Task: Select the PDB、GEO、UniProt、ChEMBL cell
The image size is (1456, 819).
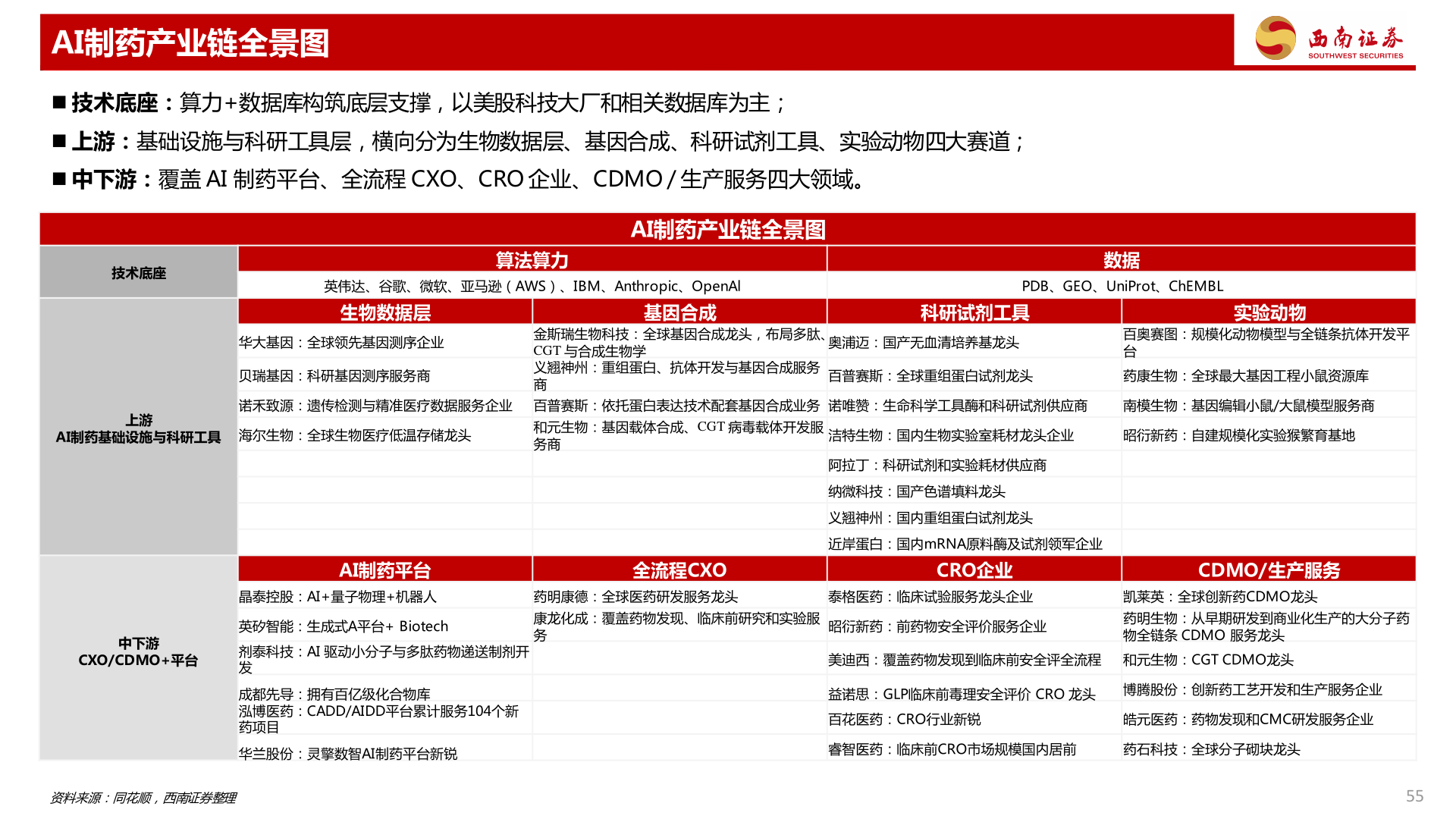Action: point(1122,286)
